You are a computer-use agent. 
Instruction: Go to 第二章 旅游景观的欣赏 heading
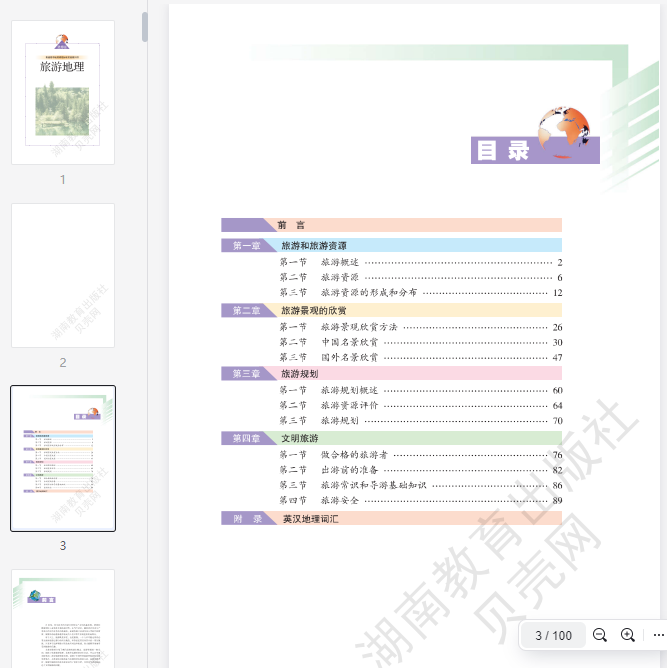pos(314,311)
